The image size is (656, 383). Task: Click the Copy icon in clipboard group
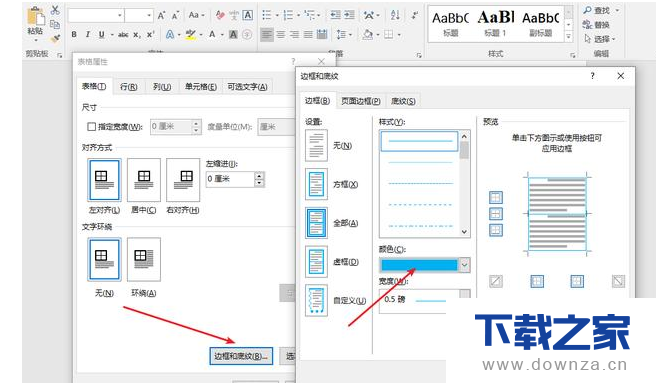coord(55,24)
